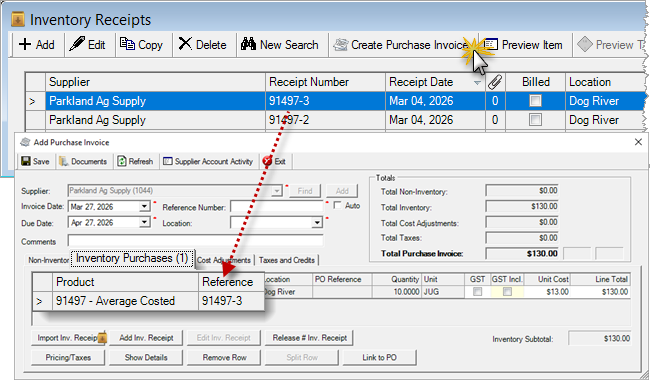
Task: Click the Edit pencil toolbar button
Action: click(x=87, y=45)
